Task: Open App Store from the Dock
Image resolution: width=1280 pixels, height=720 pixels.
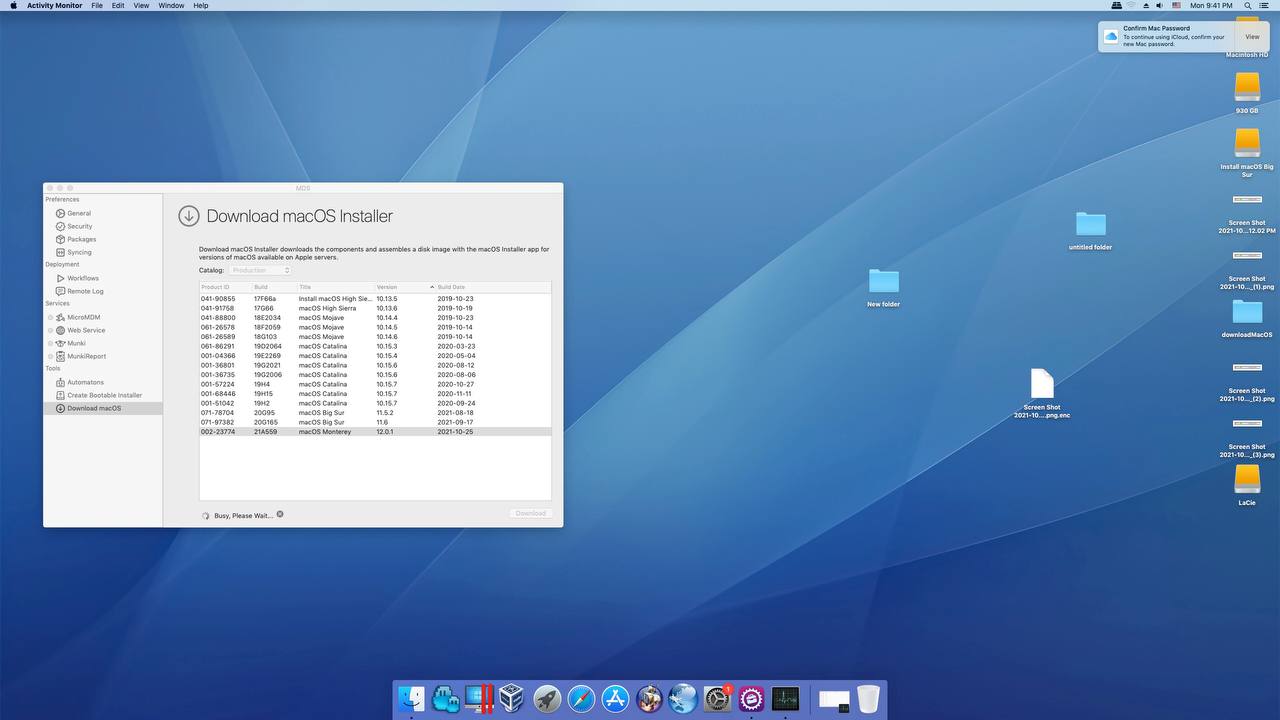Action: coord(615,698)
